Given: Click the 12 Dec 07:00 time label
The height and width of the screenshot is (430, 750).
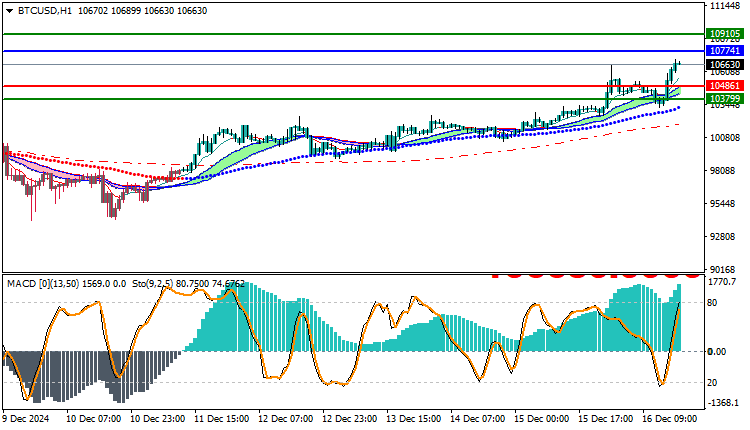Looking at the screenshot, I should click(x=286, y=419).
